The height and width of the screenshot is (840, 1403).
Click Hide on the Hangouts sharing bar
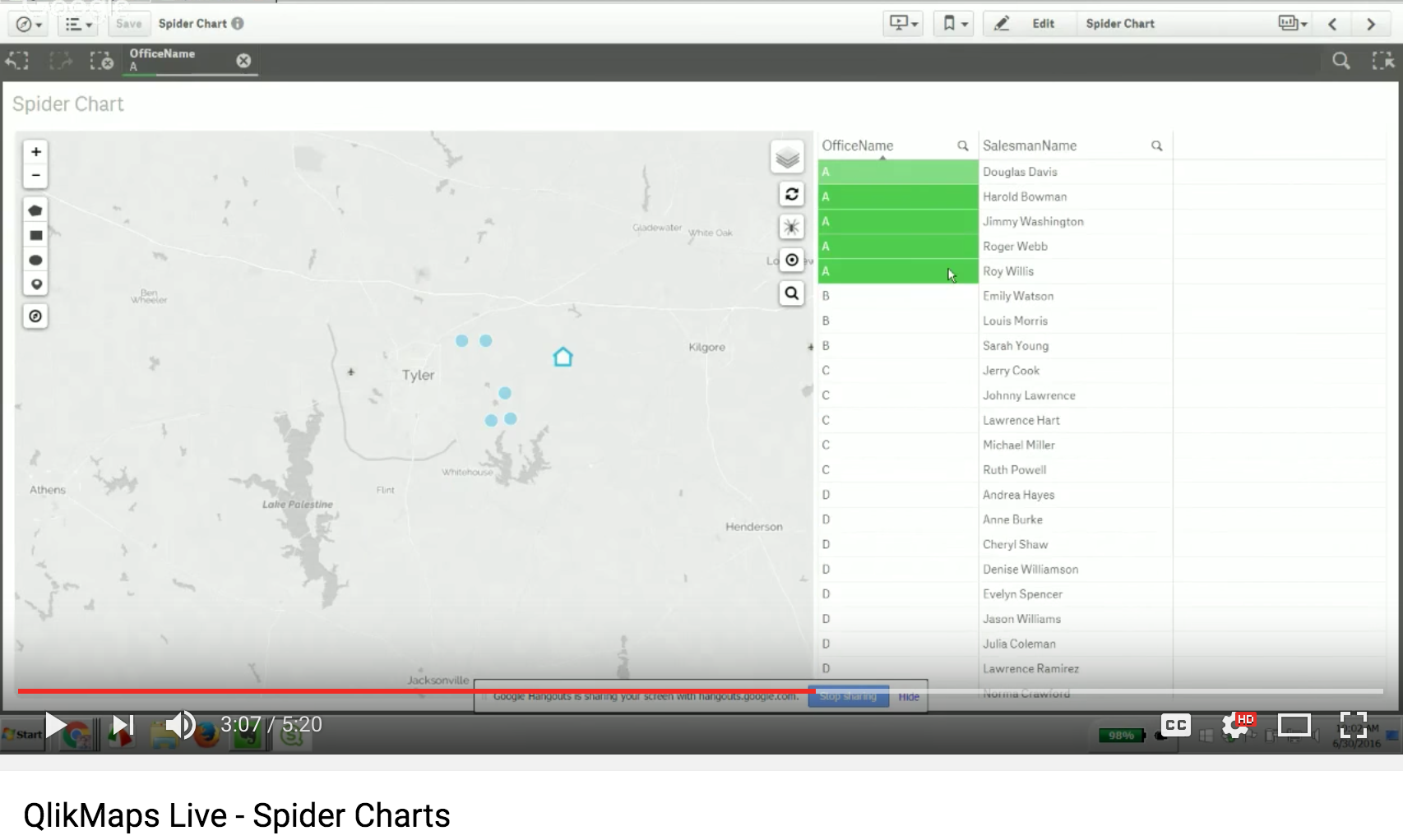(909, 697)
